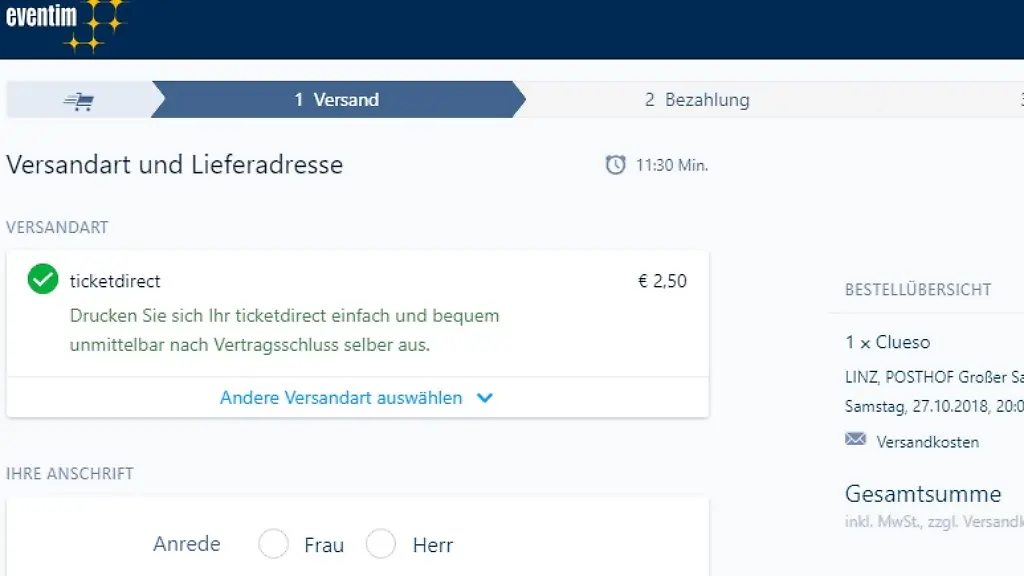The image size is (1024, 576).
Task: Click the green ticketdirect checkmark icon
Action: tap(43, 280)
